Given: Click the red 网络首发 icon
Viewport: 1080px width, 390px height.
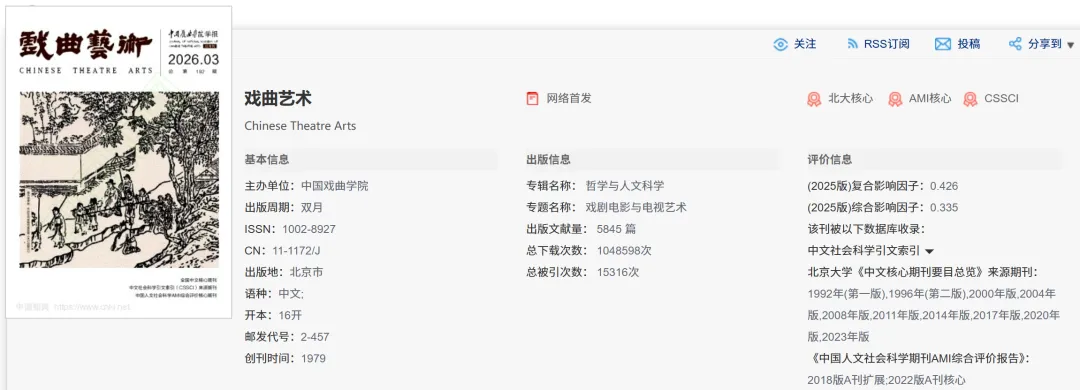Looking at the screenshot, I should (x=532, y=99).
